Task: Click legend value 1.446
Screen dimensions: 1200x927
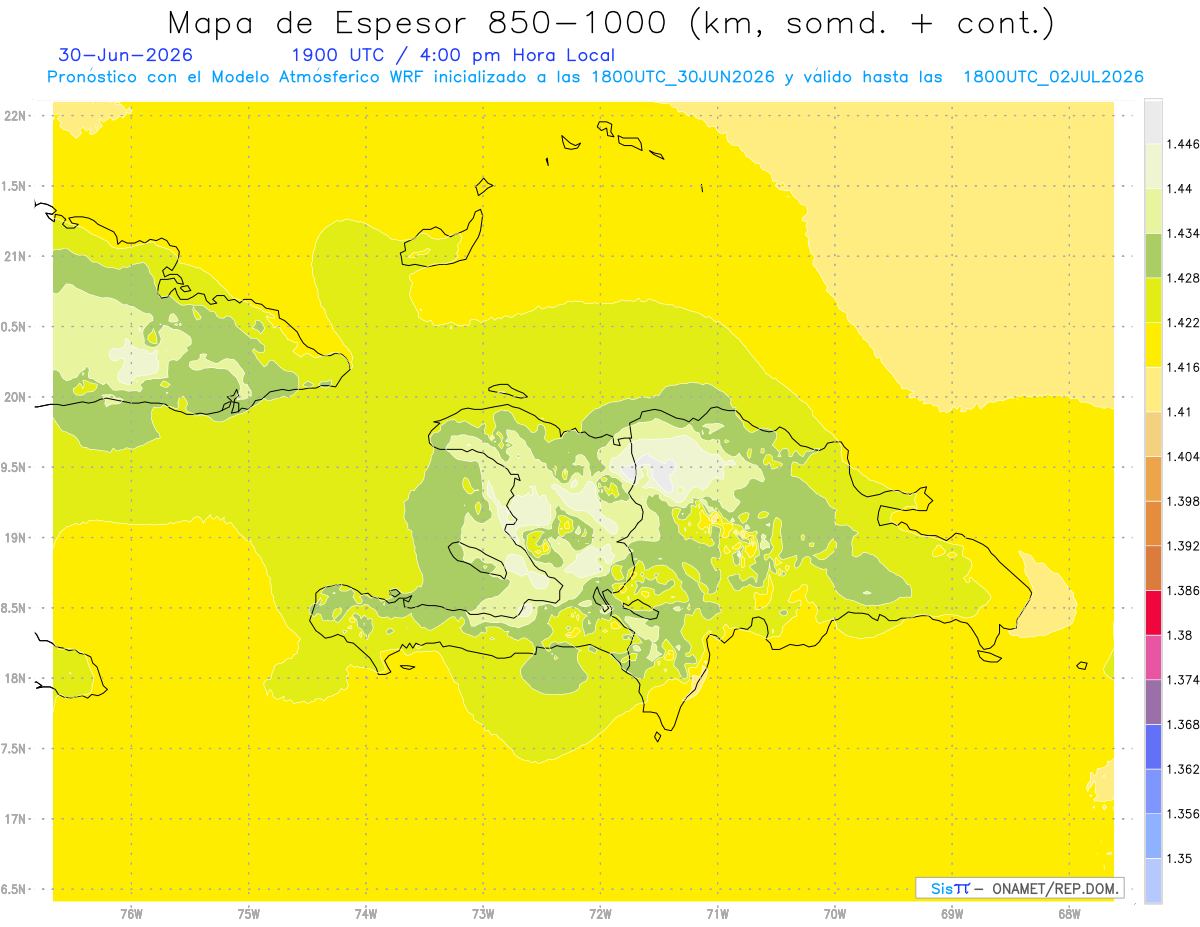Action: (1181, 144)
